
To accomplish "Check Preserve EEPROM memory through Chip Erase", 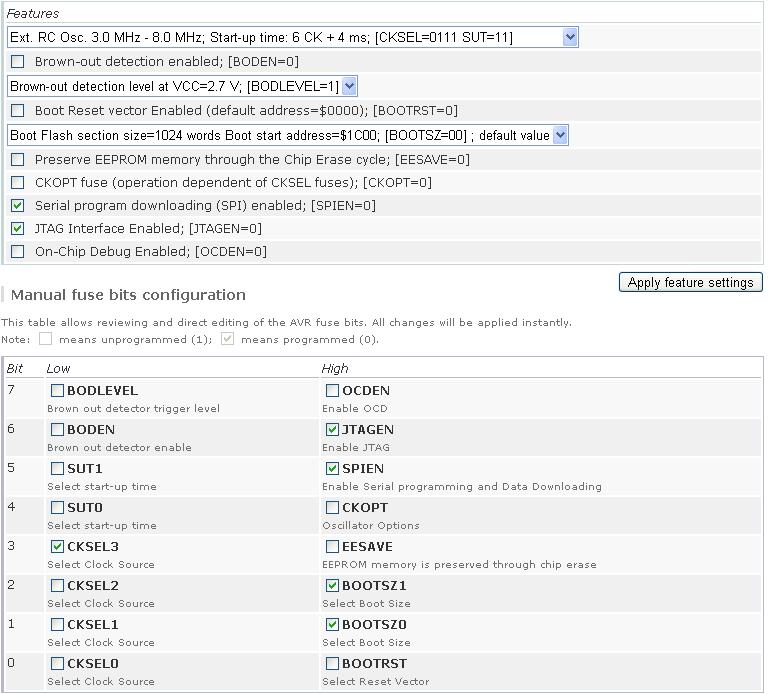I will click(x=18, y=159).
